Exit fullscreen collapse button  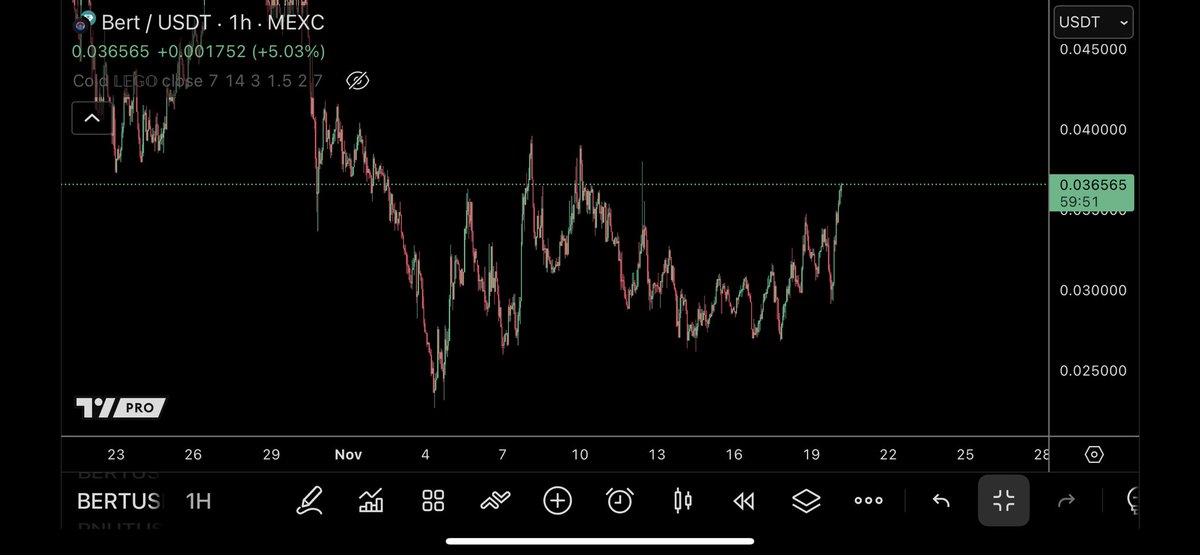(1003, 501)
